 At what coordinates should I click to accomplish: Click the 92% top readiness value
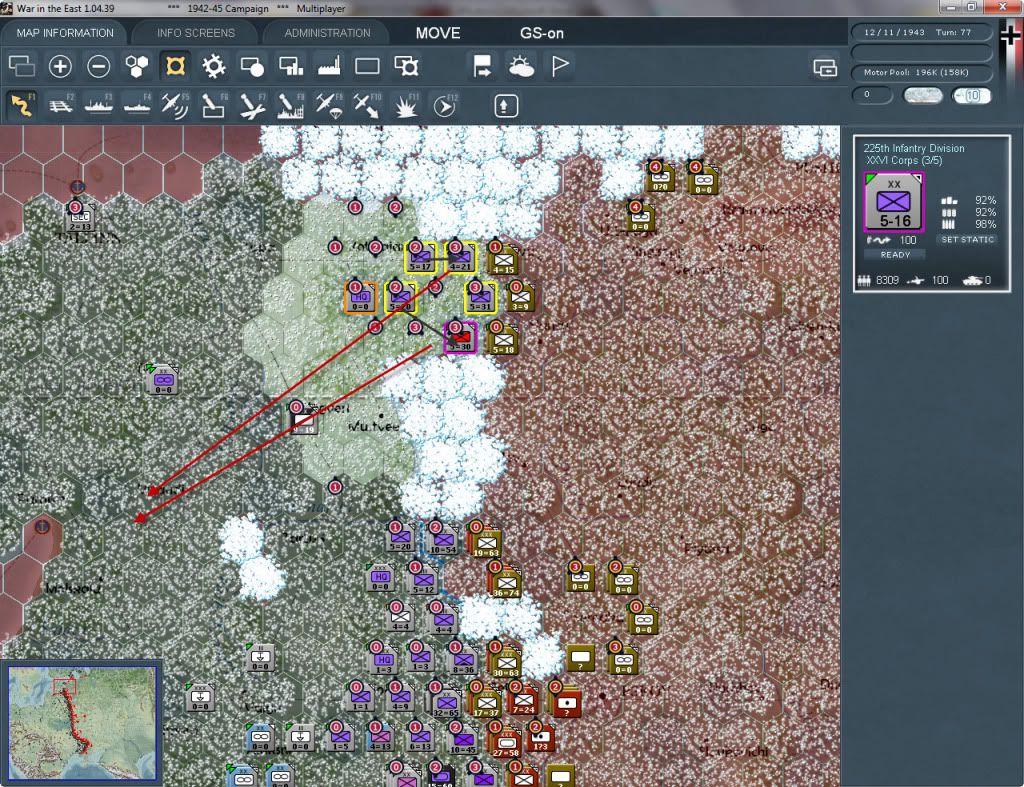click(x=985, y=200)
